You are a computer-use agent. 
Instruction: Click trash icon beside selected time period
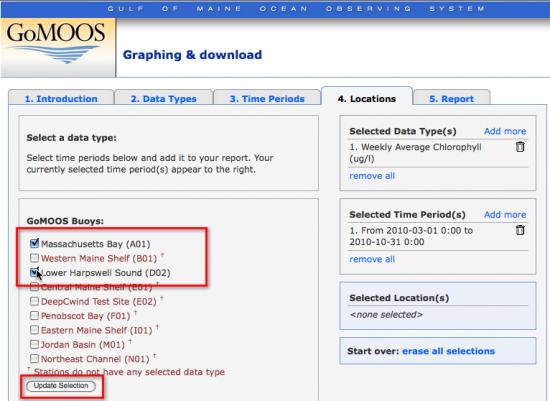click(x=520, y=230)
